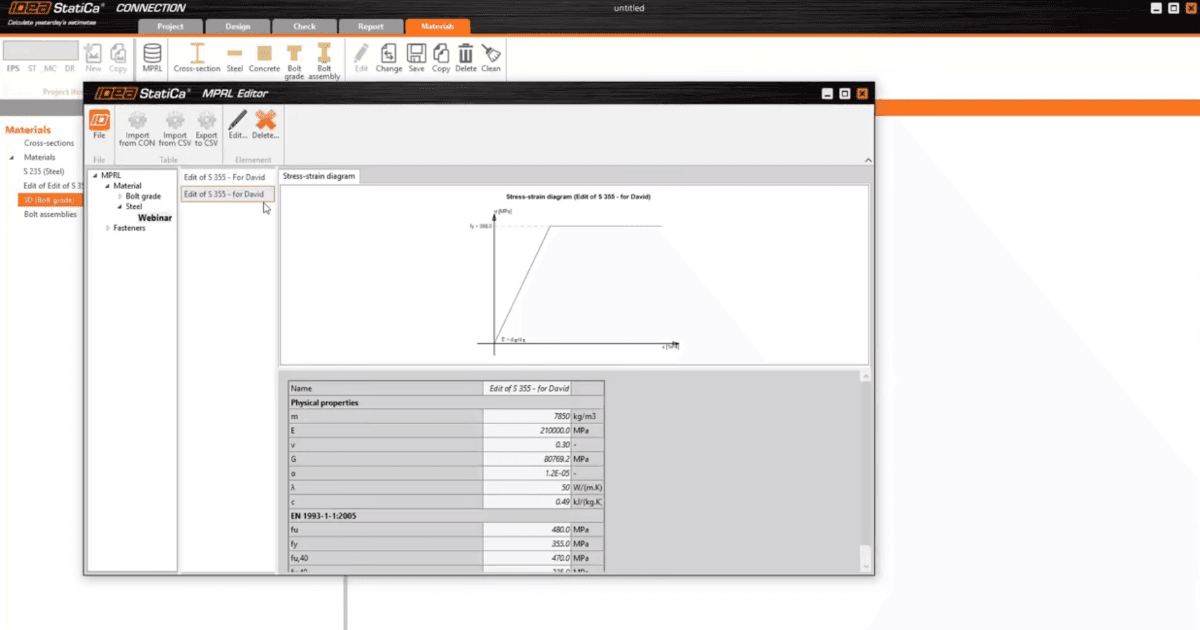Switch to the Project tab

click(x=170, y=27)
